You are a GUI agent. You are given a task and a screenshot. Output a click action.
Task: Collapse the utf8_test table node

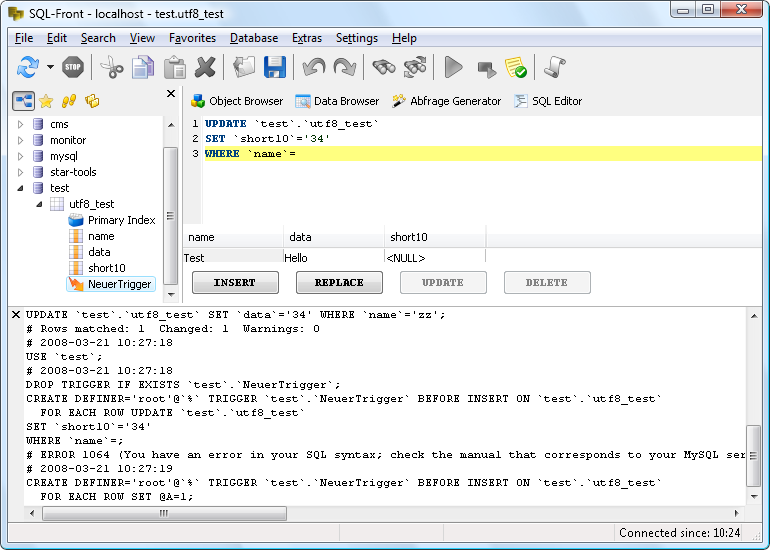click(x=39, y=204)
